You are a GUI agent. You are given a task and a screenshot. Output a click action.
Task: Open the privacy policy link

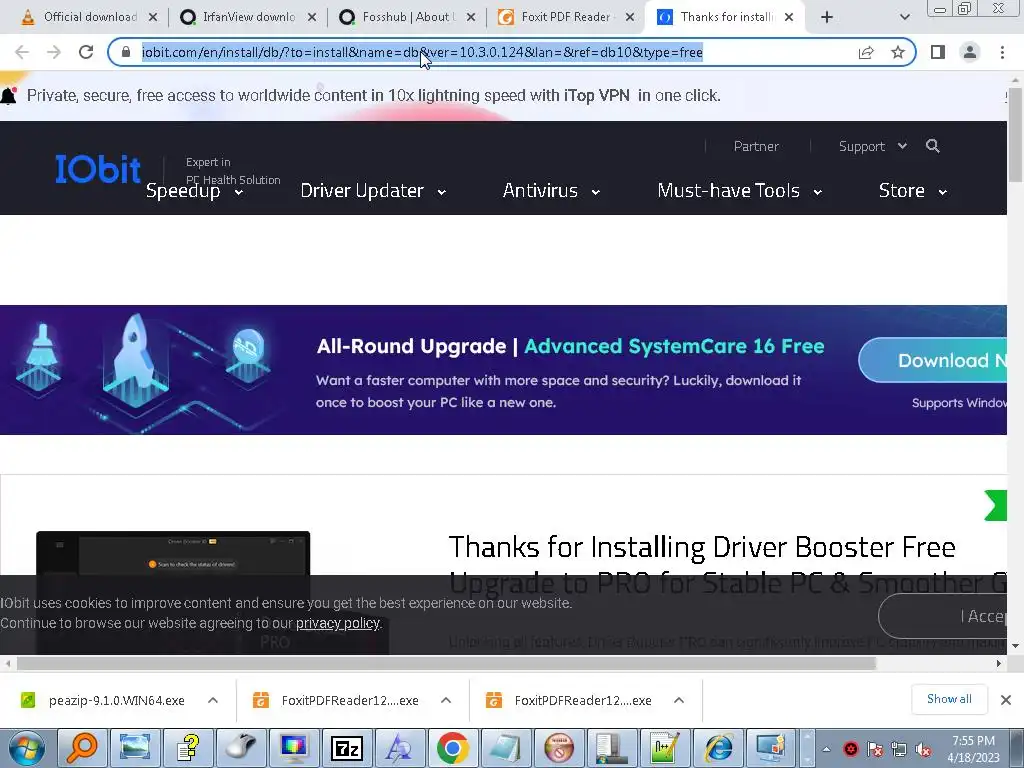pos(338,623)
